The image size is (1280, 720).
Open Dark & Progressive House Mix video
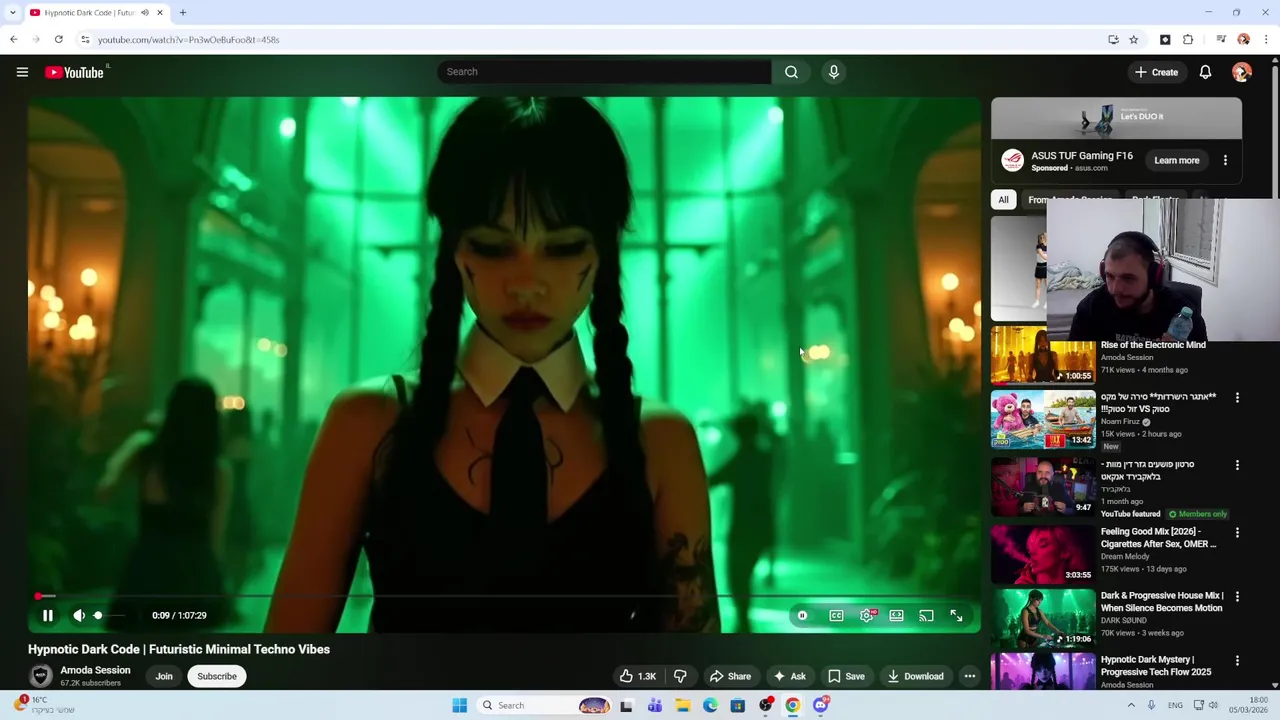click(1162, 601)
